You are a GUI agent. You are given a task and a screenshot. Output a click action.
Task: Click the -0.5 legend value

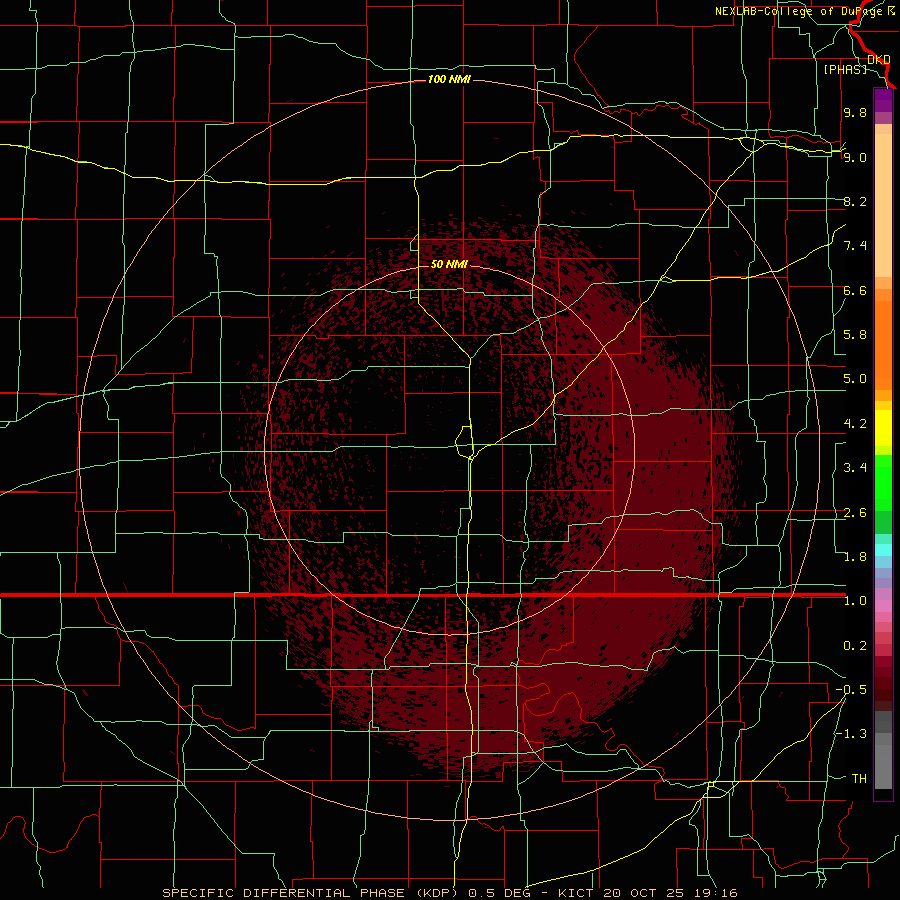click(x=851, y=690)
